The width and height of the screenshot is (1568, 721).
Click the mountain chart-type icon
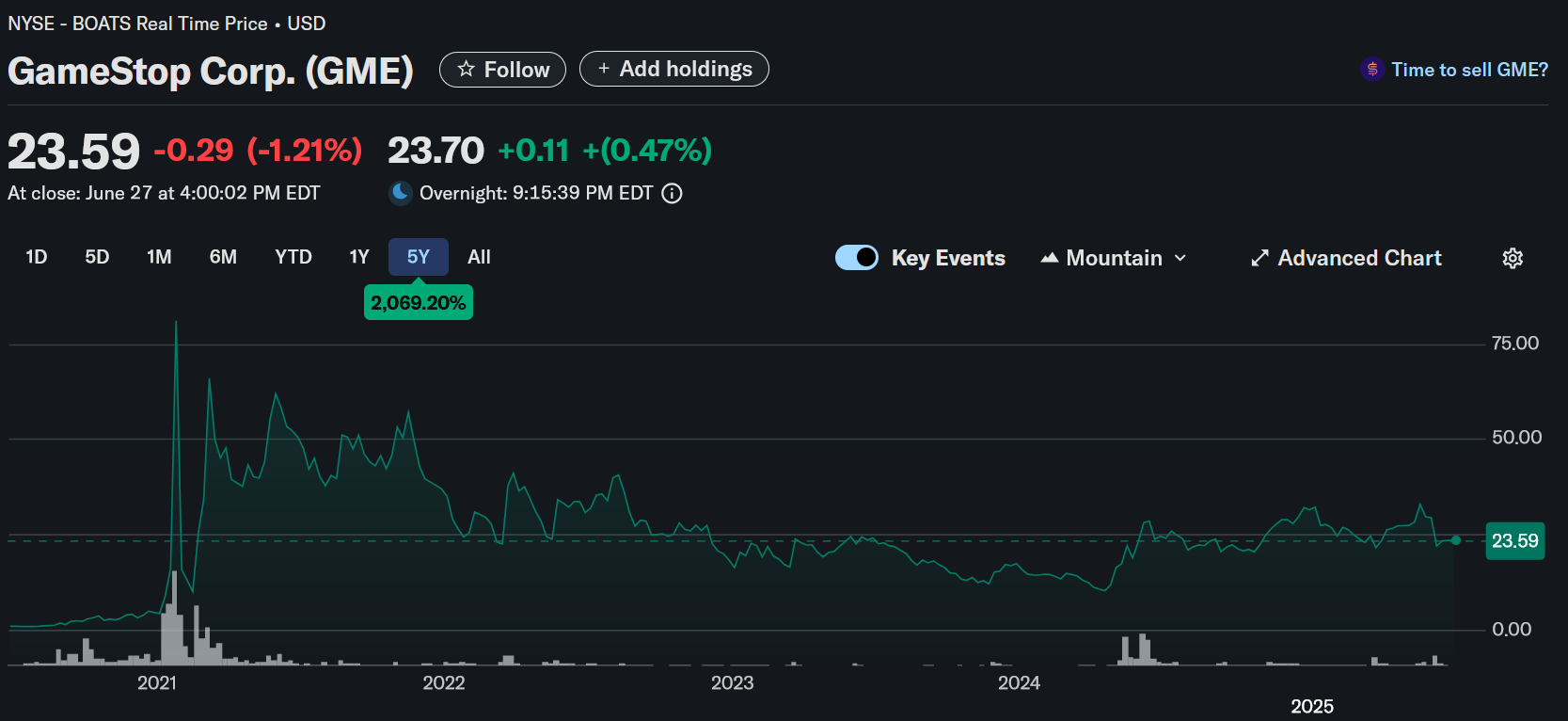1050,258
